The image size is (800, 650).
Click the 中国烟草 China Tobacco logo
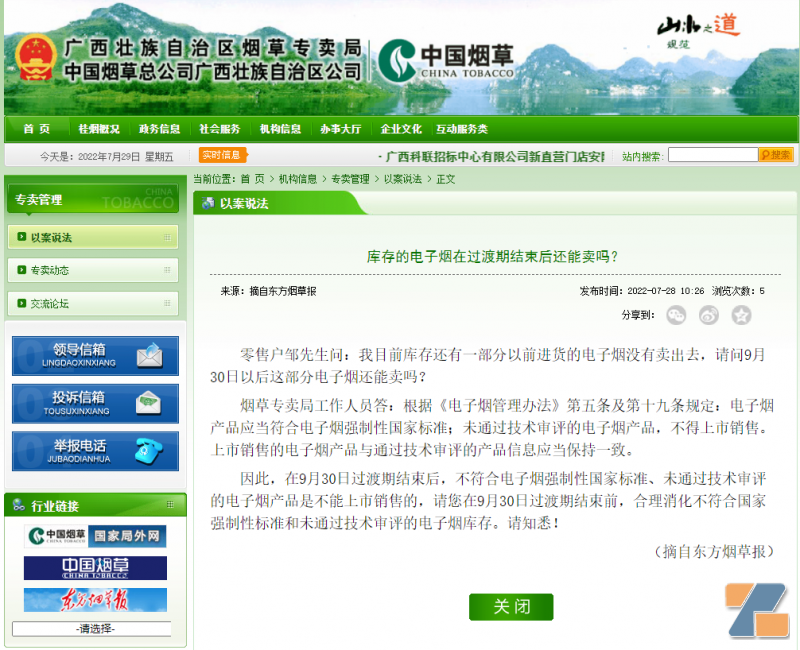pyautogui.click(x=448, y=60)
